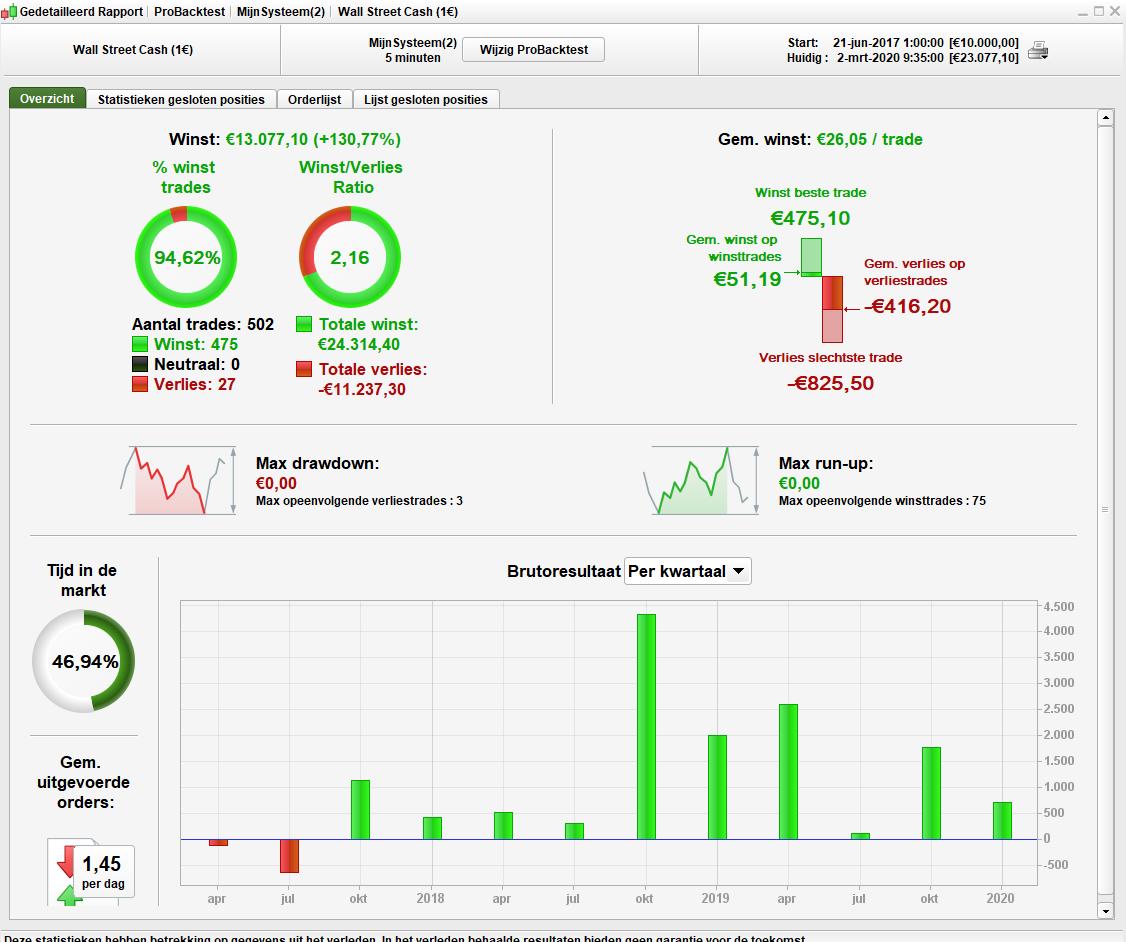Click the Huidig date 2-mrt-2020 line
The height and width of the screenshot is (942, 1126).
click(x=903, y=58)
